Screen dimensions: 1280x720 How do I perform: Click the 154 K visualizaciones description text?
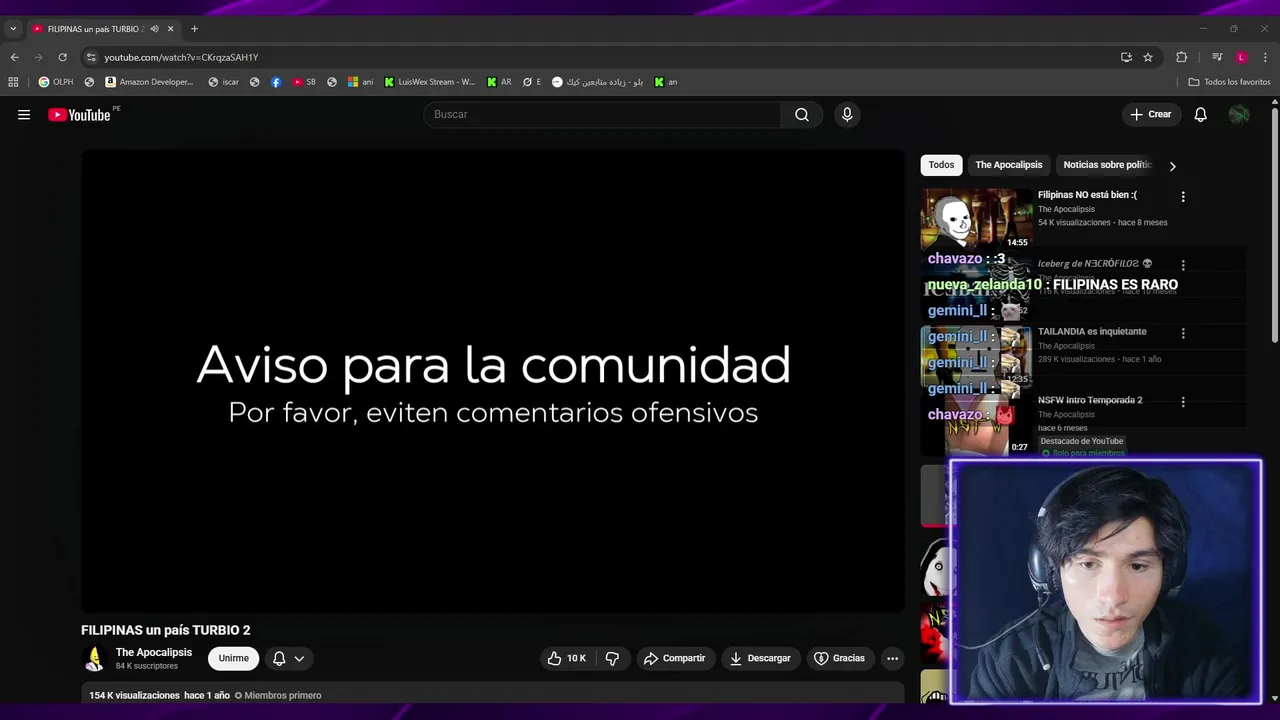(x=134, y=695)
